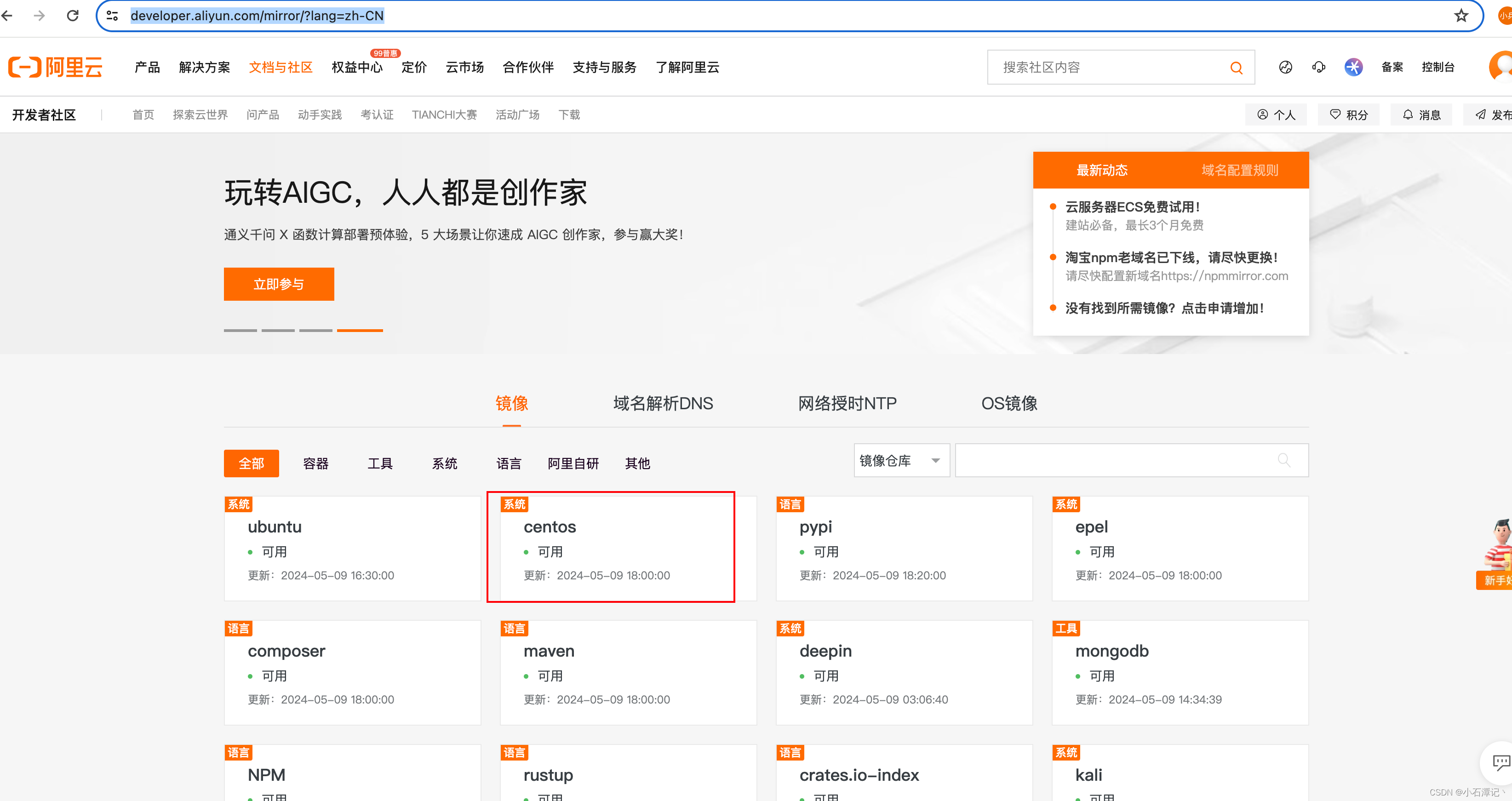
Task: Switch to first carousel slide indicator
Action: [x=240, y=331]
